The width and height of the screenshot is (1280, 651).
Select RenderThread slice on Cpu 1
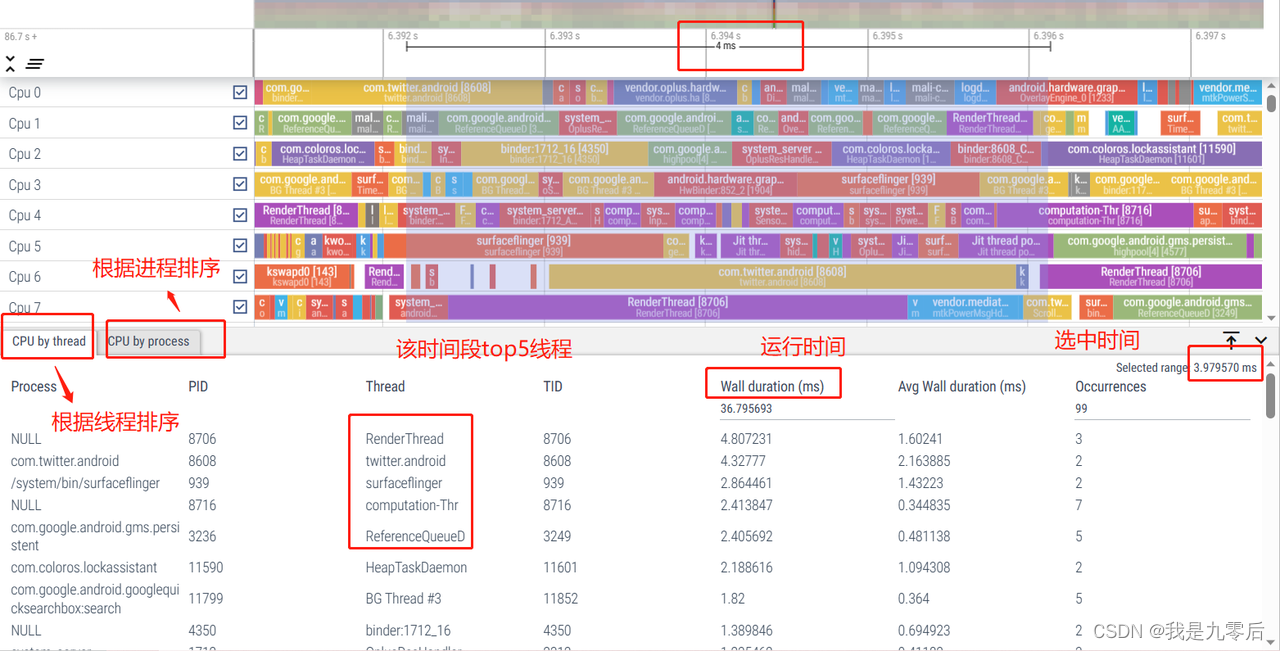pos(988,123)
